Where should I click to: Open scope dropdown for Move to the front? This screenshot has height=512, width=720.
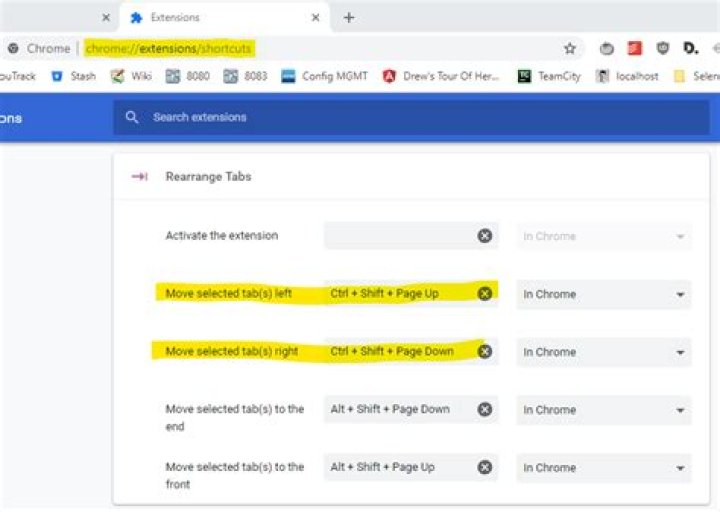(x=604, y=467)
